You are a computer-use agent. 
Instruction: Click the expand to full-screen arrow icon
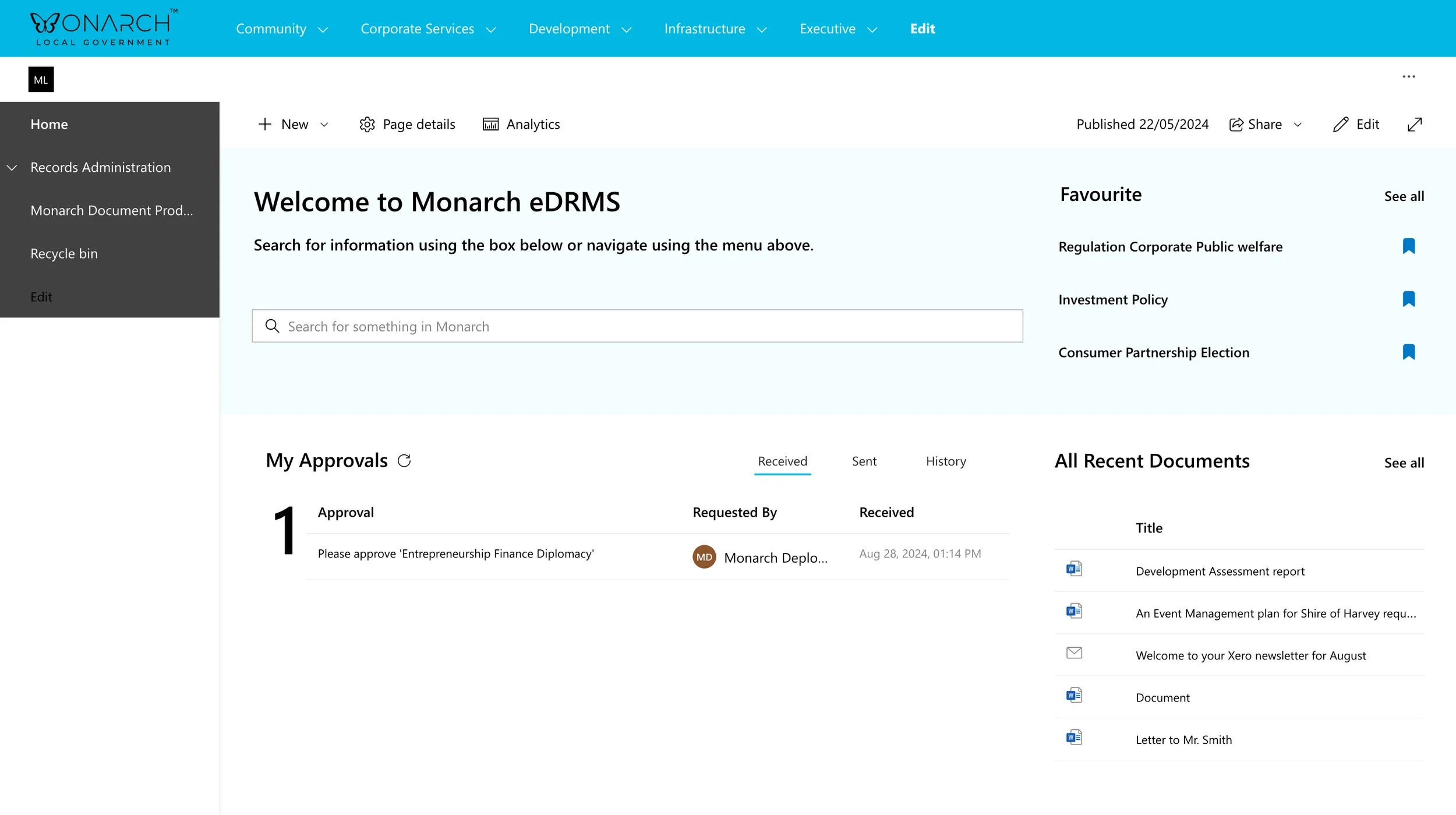(1415, 125)
